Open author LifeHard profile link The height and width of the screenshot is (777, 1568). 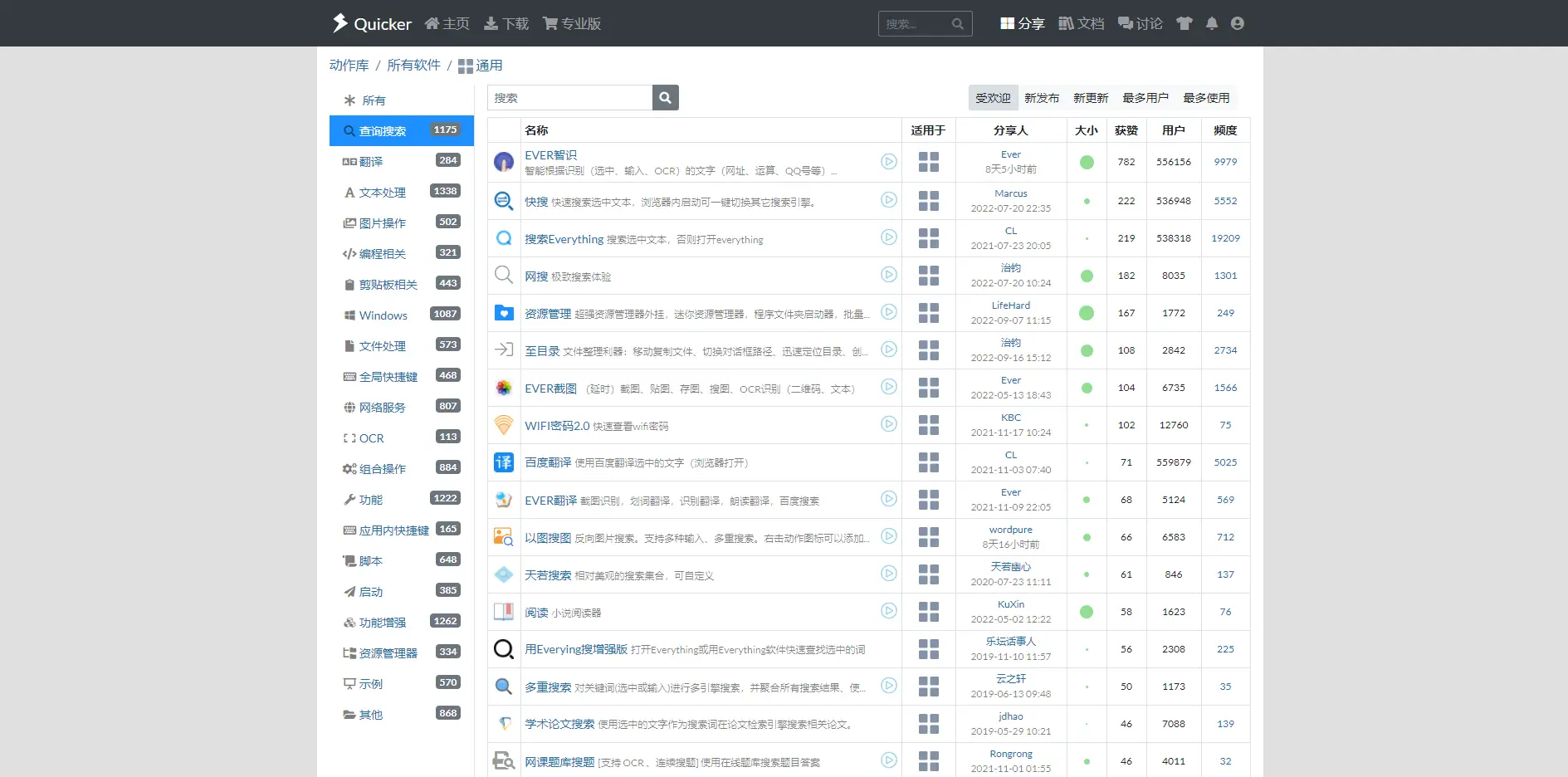pyautogui.click(x=1011, y=305)
